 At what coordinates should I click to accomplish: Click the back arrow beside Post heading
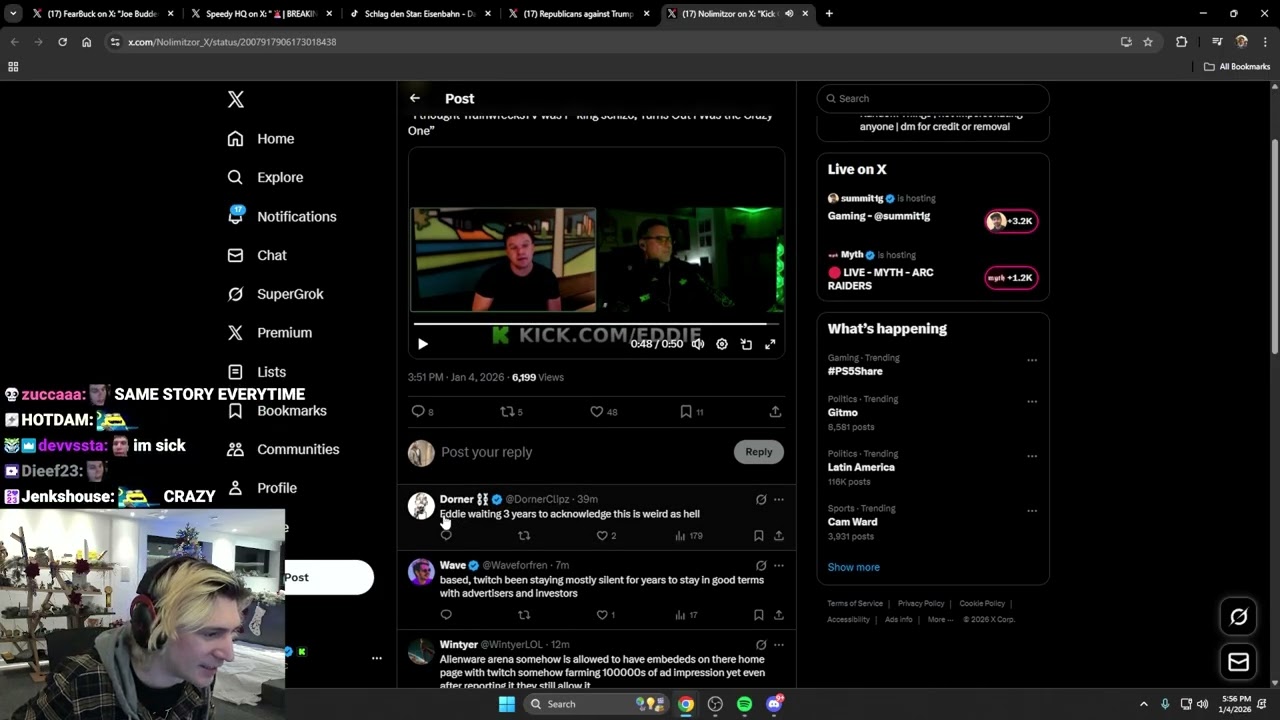pos(414,98)
